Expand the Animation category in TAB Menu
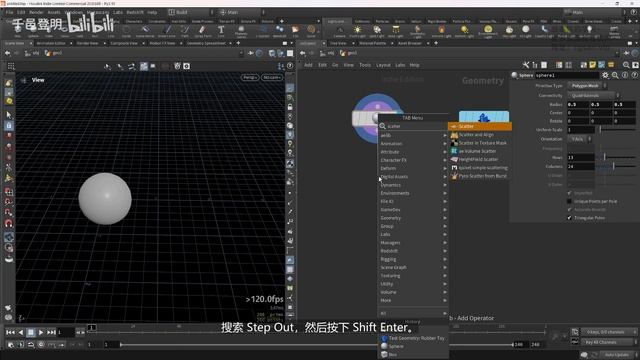 412,144
